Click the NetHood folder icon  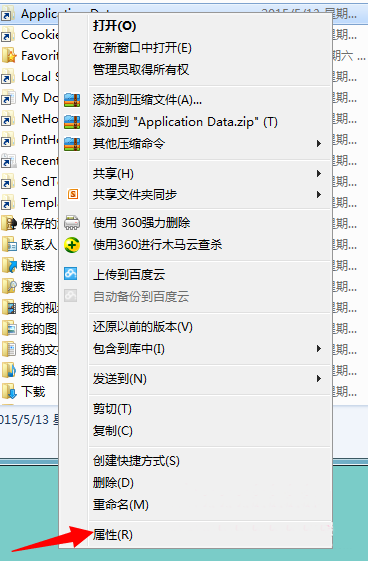click(8, 119)
